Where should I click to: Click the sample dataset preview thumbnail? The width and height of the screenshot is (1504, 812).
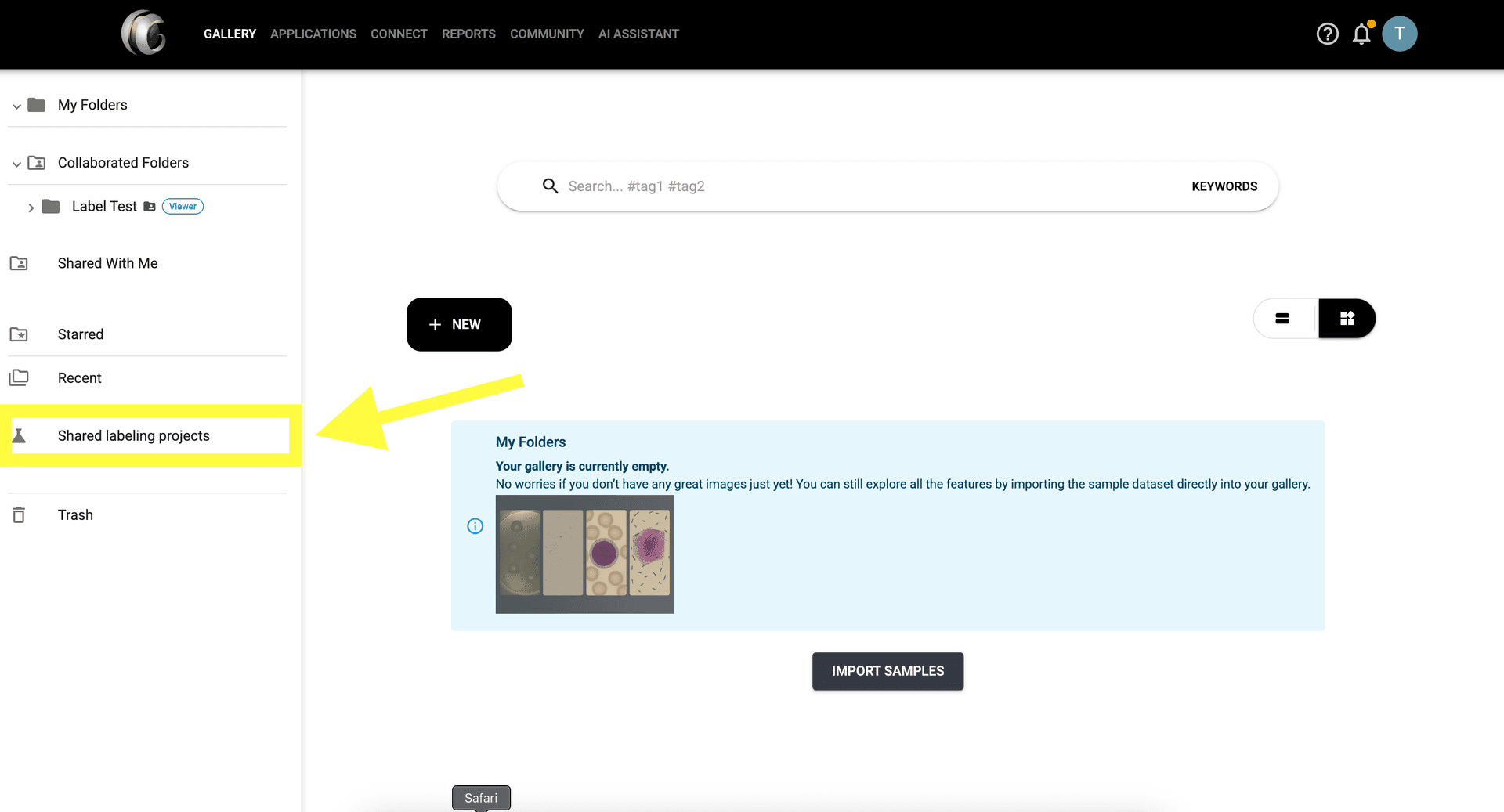click(584, 554)
